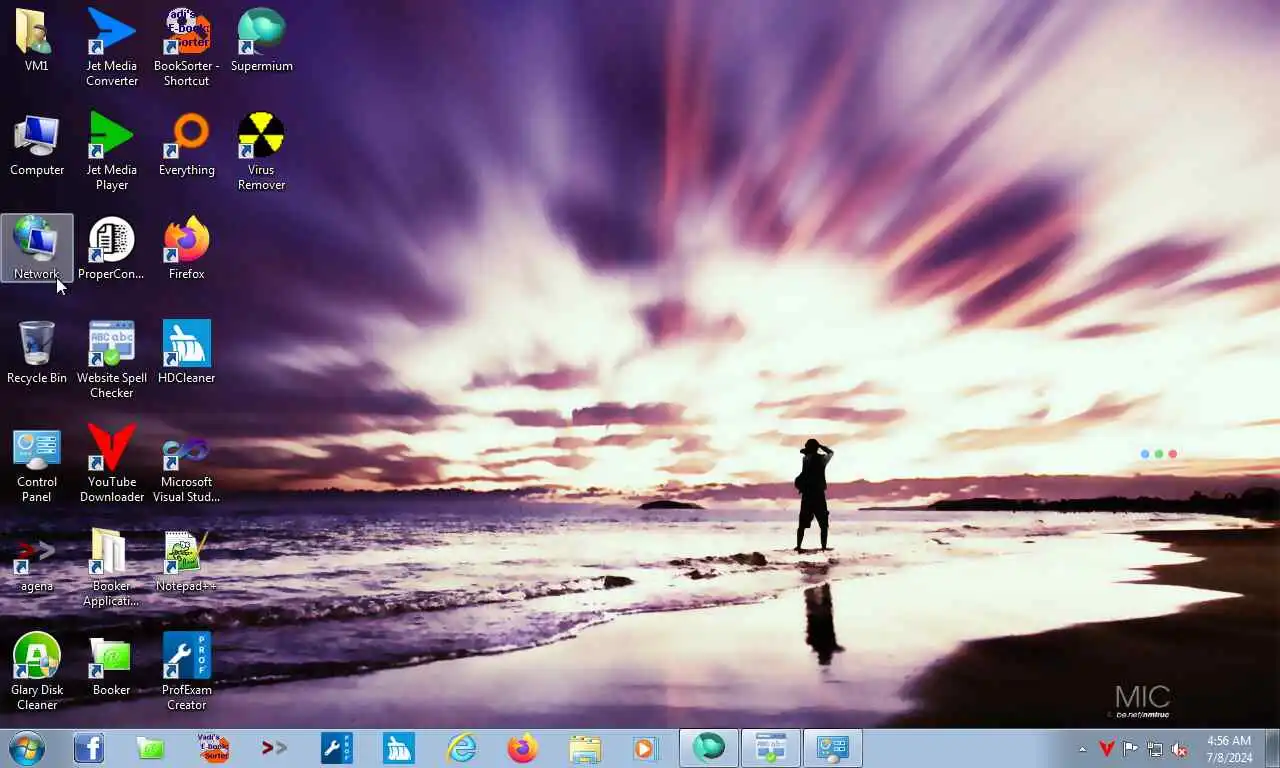The image size is (1280, 768).
Task: Launch Jet Media Player shortcut
Action: pyautogui.click(x=112, y=151)
